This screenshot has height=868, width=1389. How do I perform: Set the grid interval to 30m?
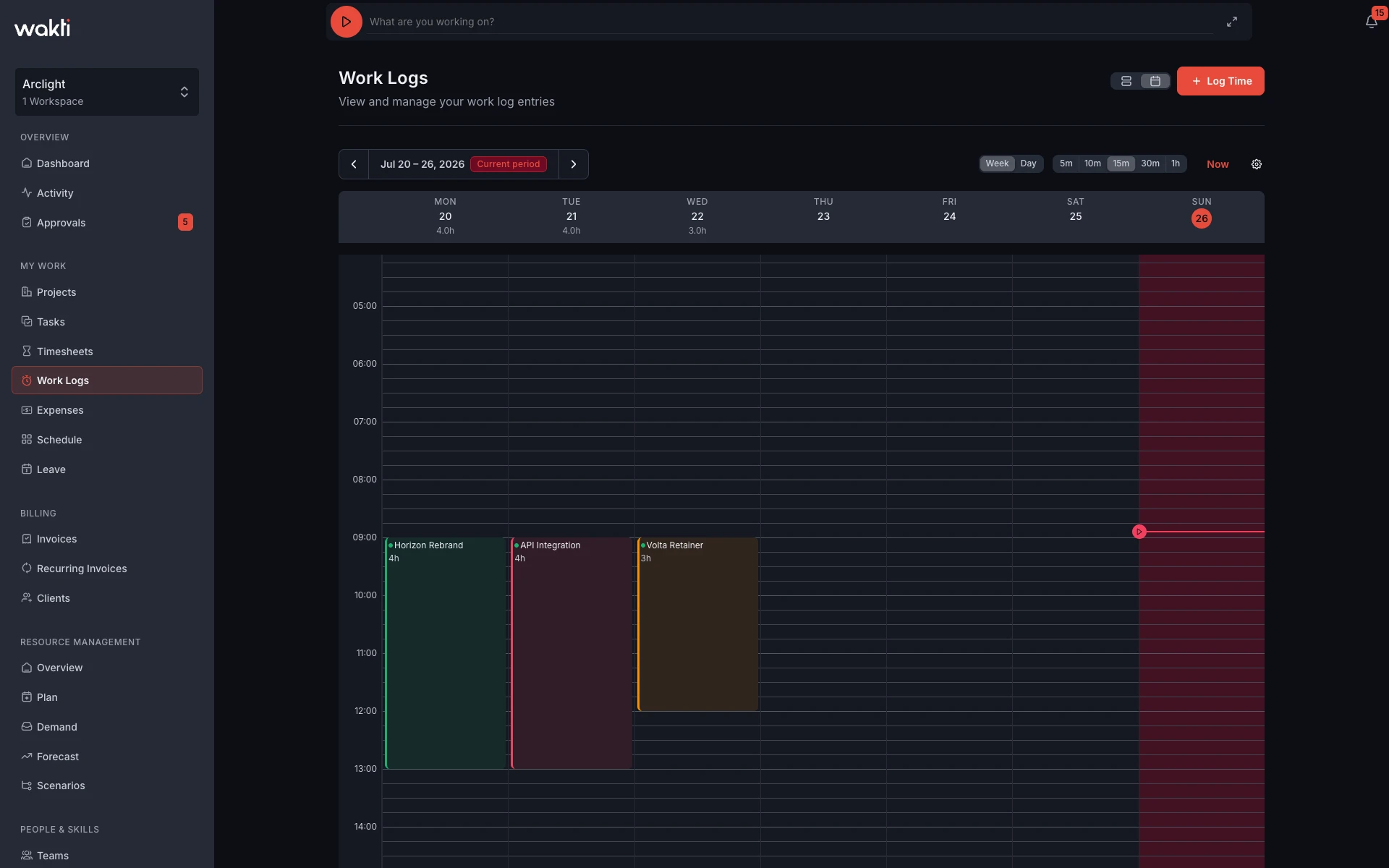[1150, 163]
